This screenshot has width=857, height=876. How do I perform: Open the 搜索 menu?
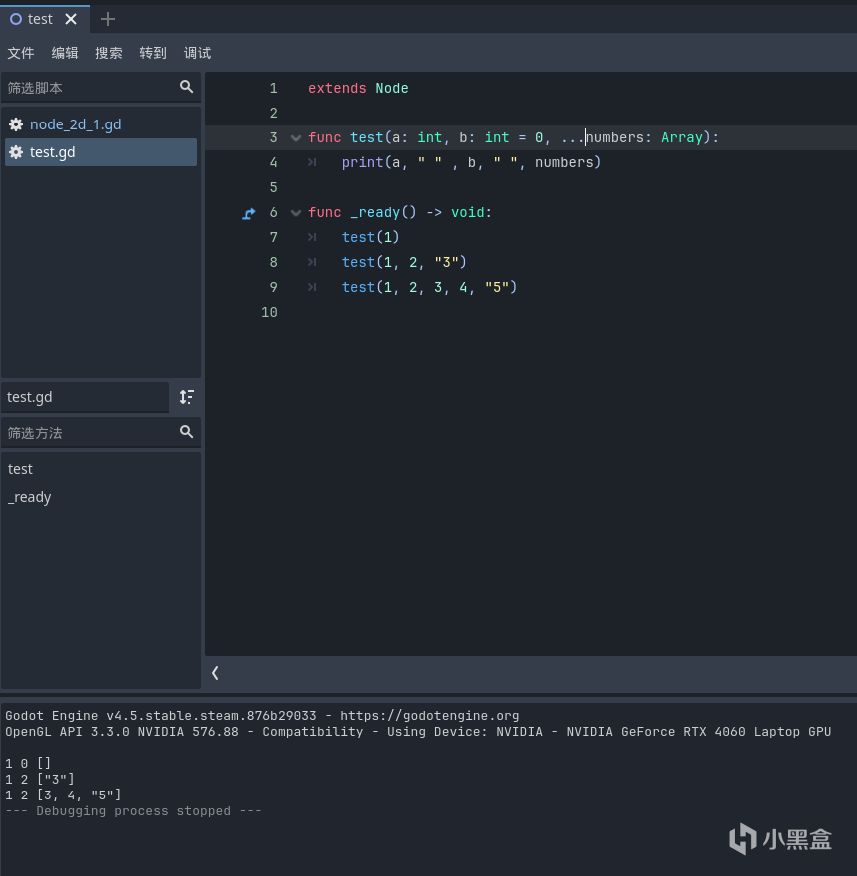109,53
